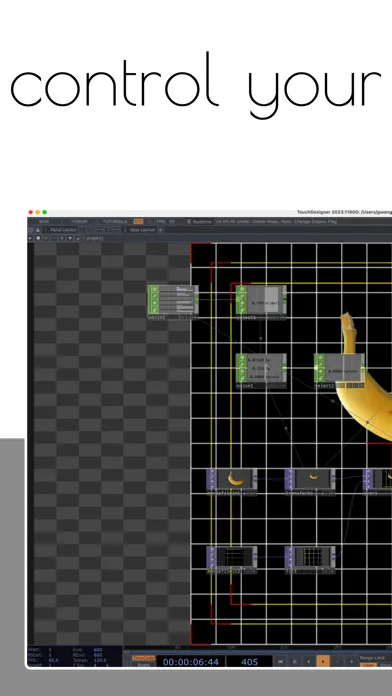Click the 00:00:06:44 timecode field
This screenshot has width=392, height=696.
pyautogui.click(x=190, y=662)
